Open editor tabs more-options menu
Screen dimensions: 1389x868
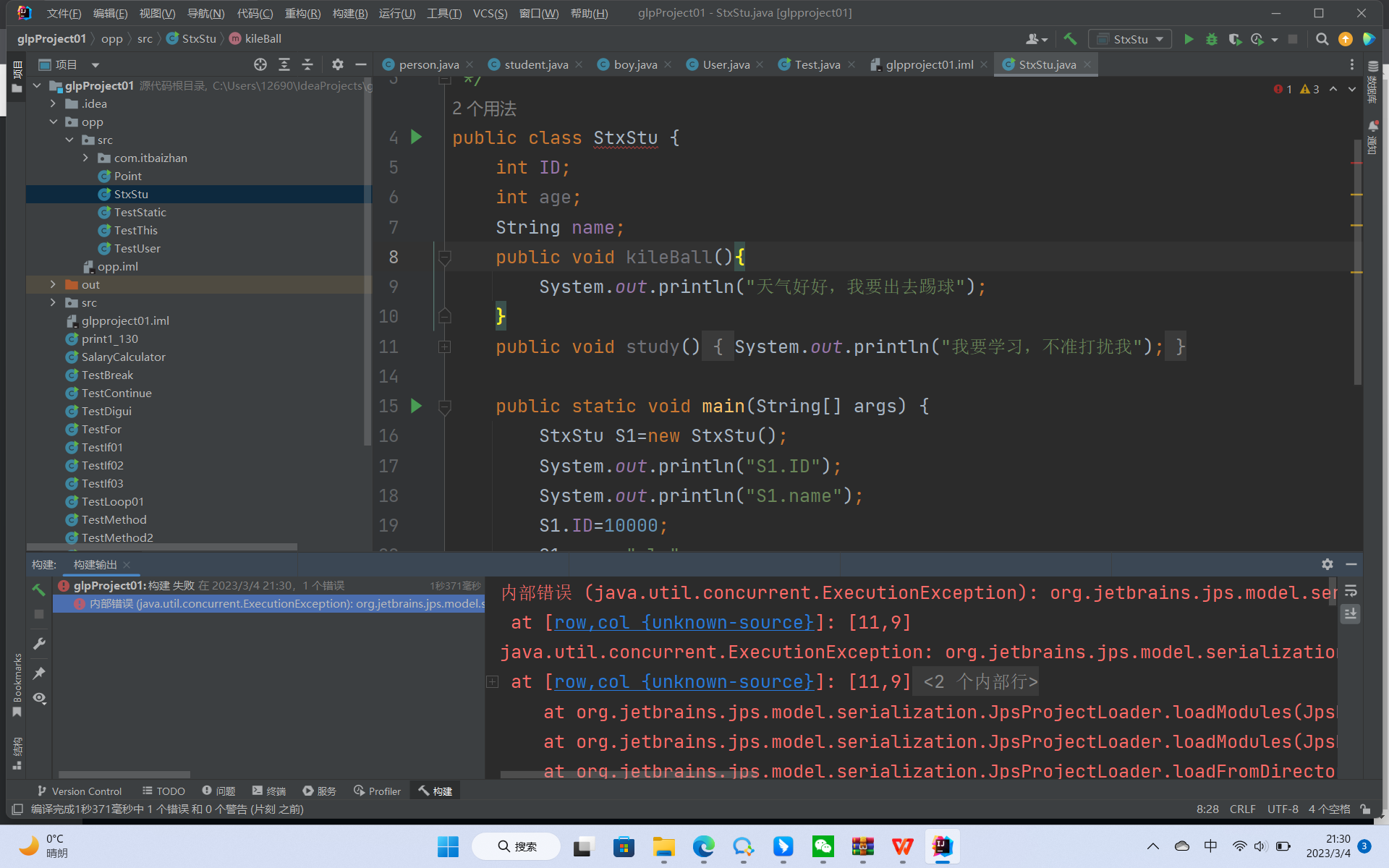(x=1351, y=64)
